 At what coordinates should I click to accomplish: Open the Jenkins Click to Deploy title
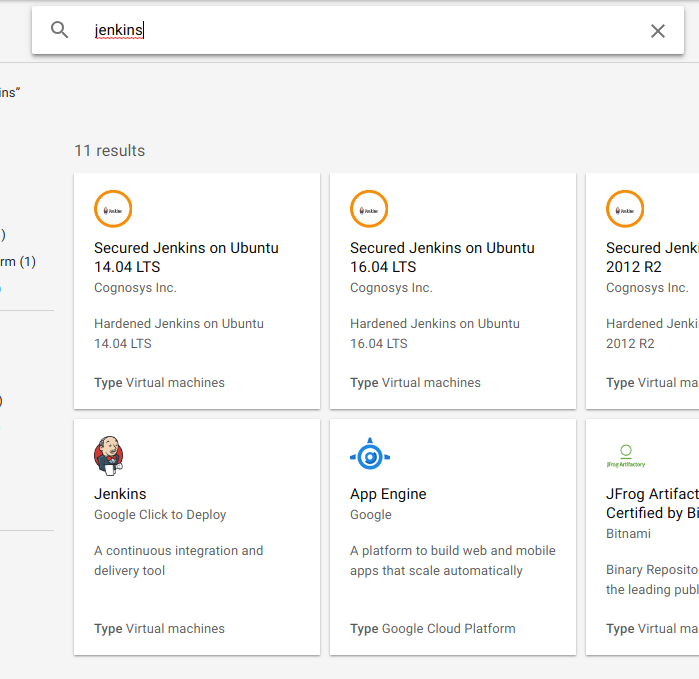(120, 494)
